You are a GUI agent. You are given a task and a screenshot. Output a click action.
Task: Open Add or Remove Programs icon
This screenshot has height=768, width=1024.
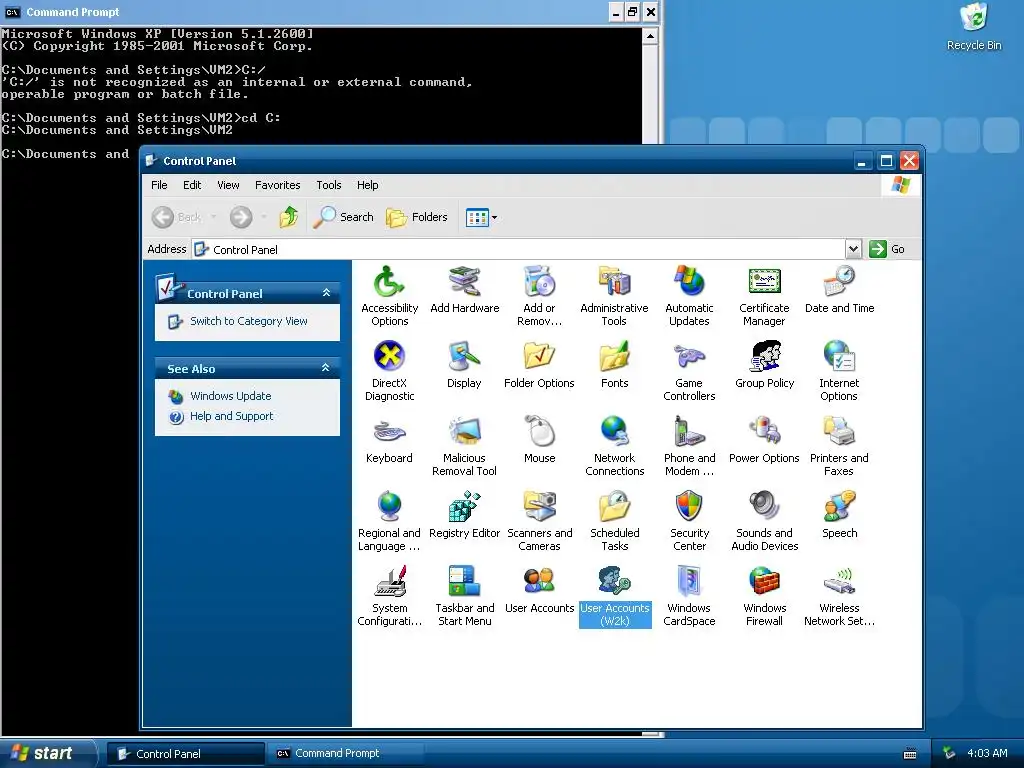pos(539,282)
